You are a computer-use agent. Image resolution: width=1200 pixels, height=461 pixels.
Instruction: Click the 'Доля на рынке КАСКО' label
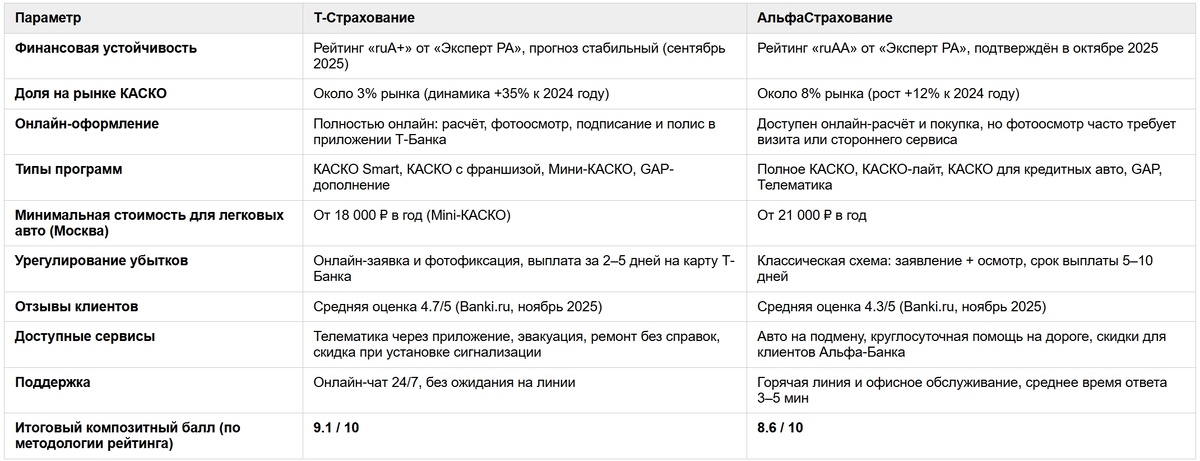91,93
